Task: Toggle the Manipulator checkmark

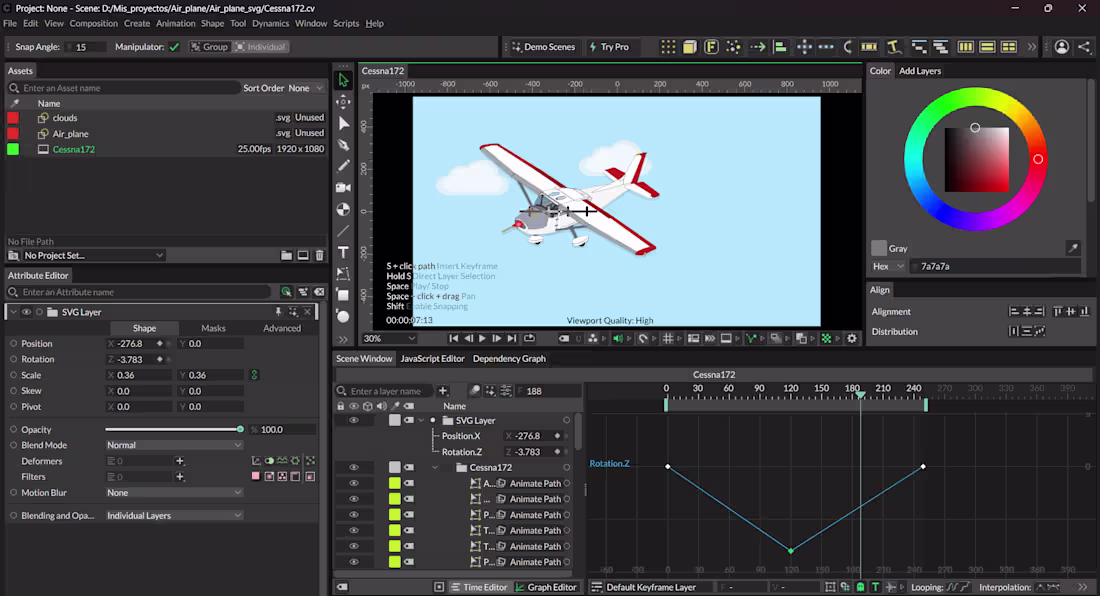Action: 174,47
